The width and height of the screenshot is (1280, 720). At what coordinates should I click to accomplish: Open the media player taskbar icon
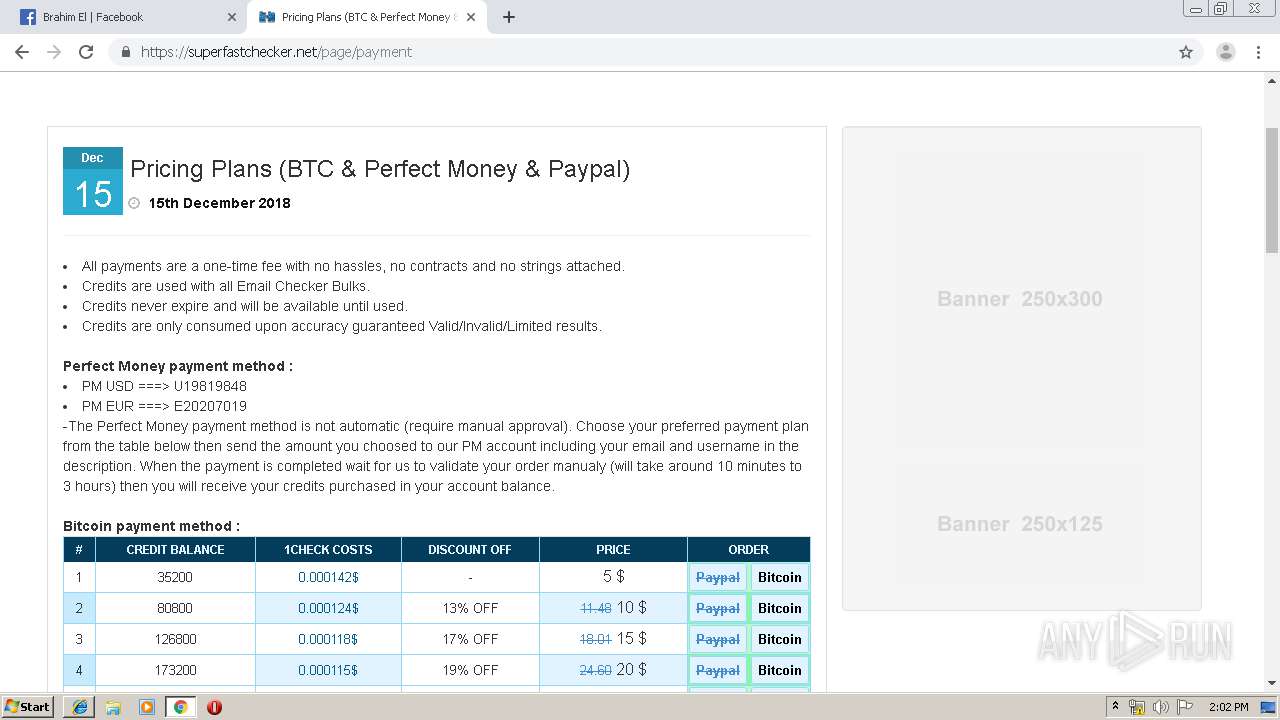pos(147,707)
